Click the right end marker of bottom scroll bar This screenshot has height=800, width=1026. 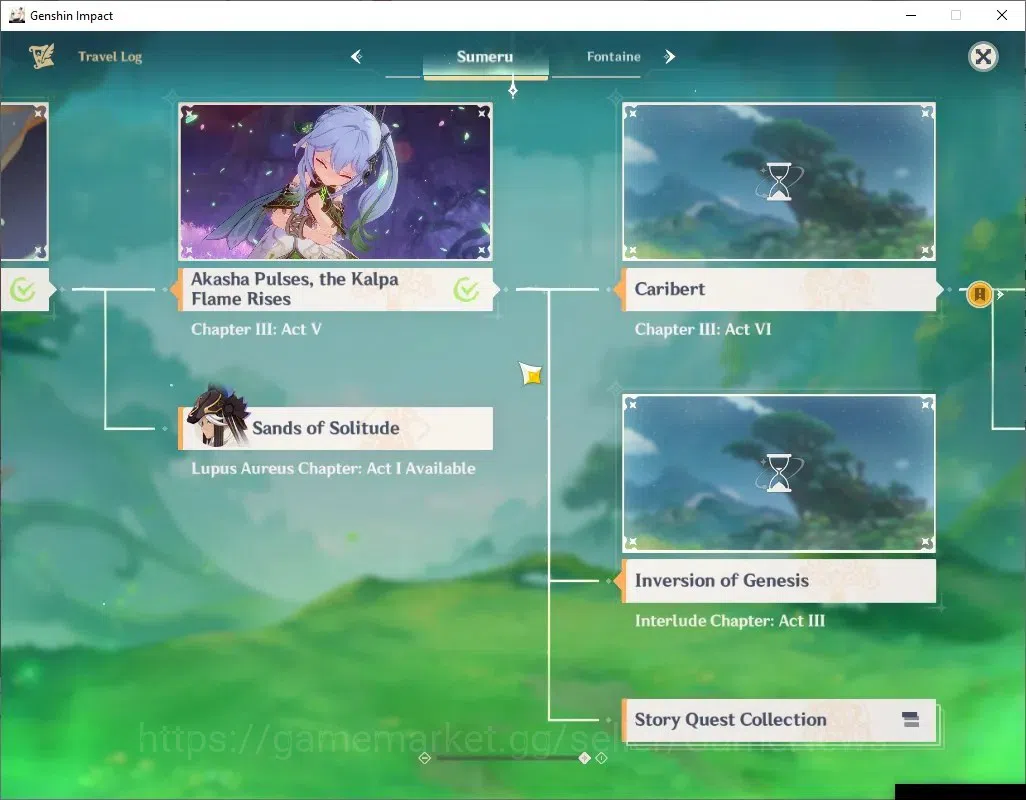(602, 758)
